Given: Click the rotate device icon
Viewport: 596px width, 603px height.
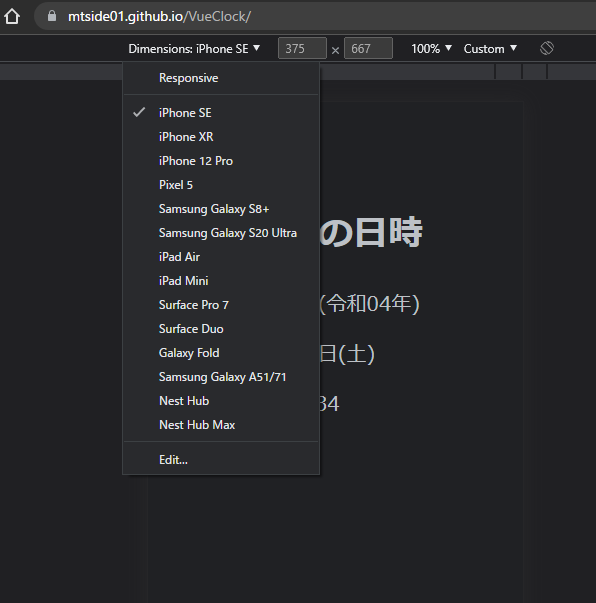Looking at the screenshot, I should click(x=547, y=48).
